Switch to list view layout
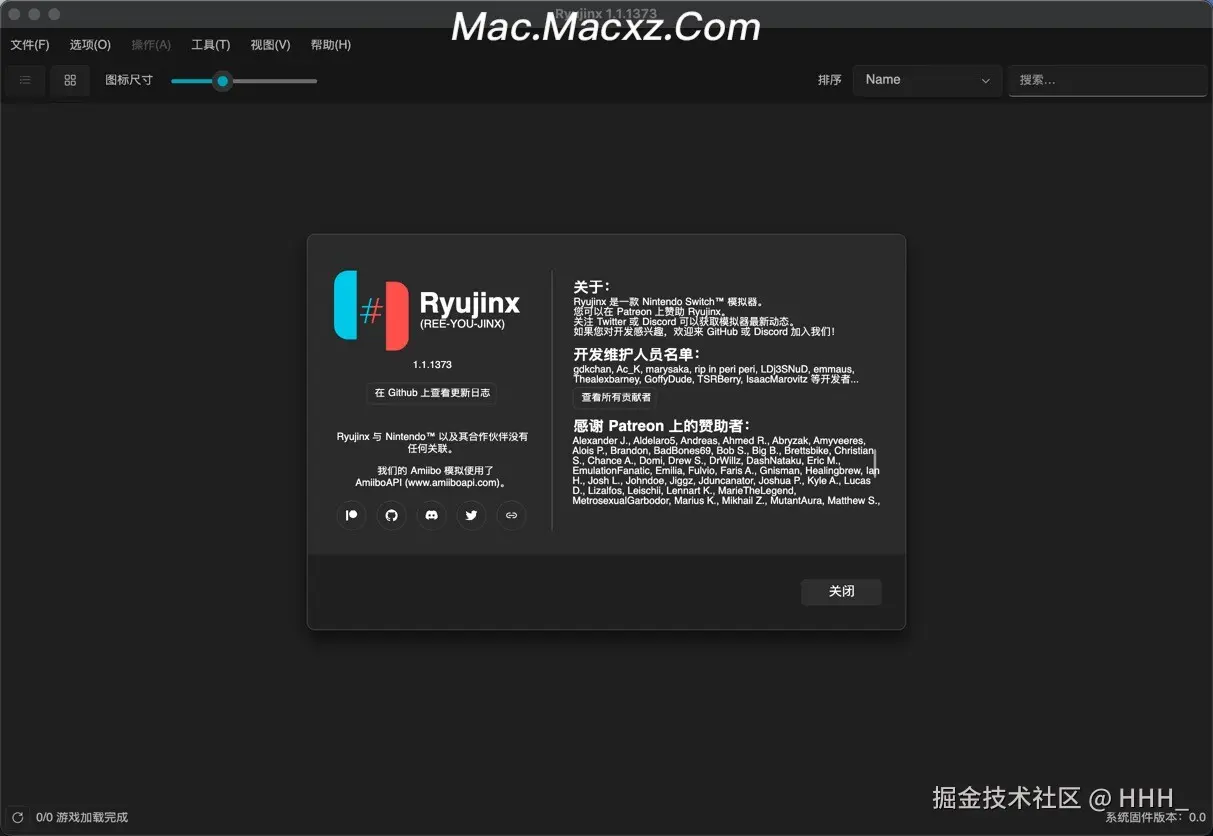The height and width of the screenshot is (836, 1213). point(26,80)
